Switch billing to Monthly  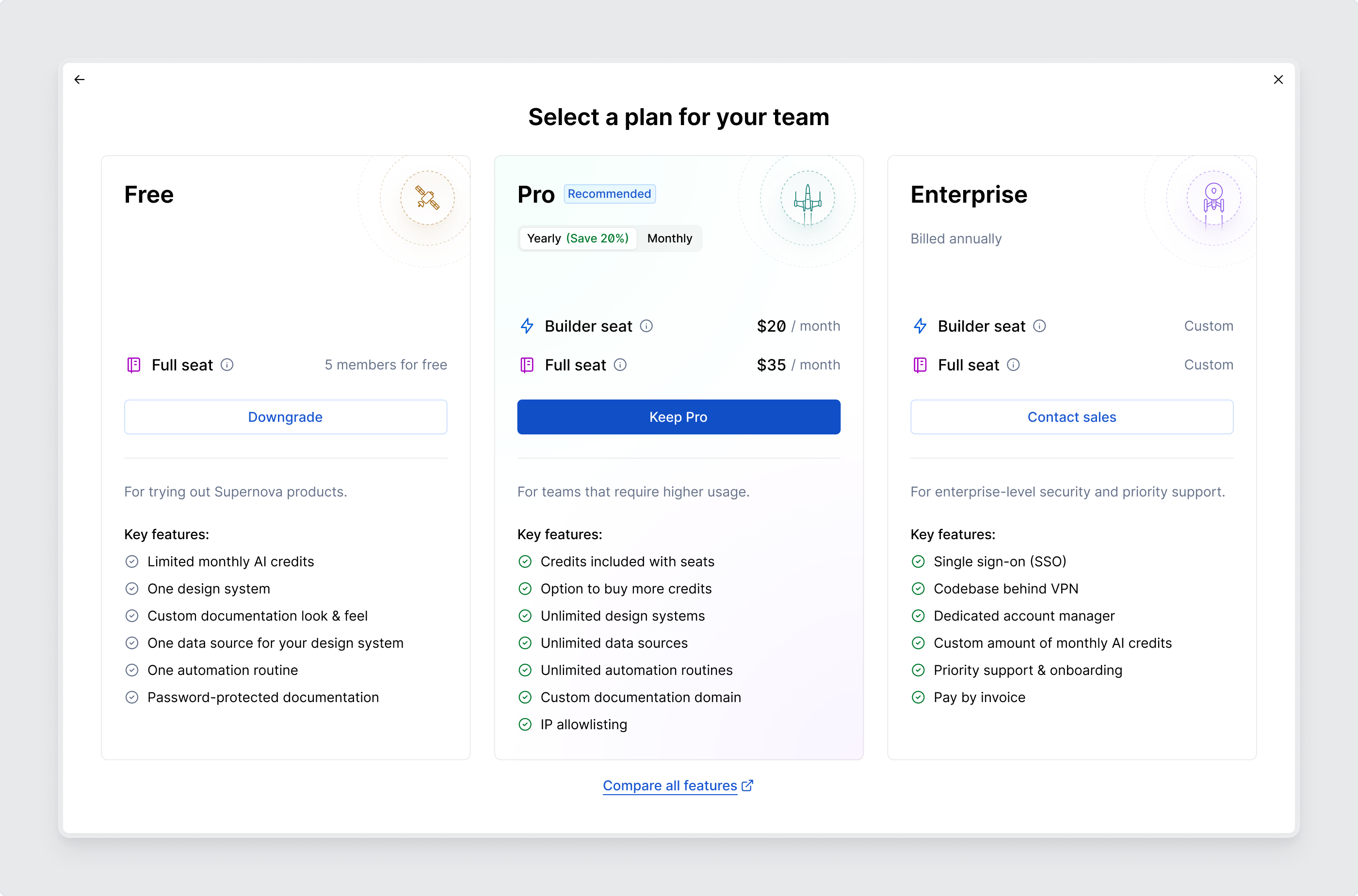669,238
